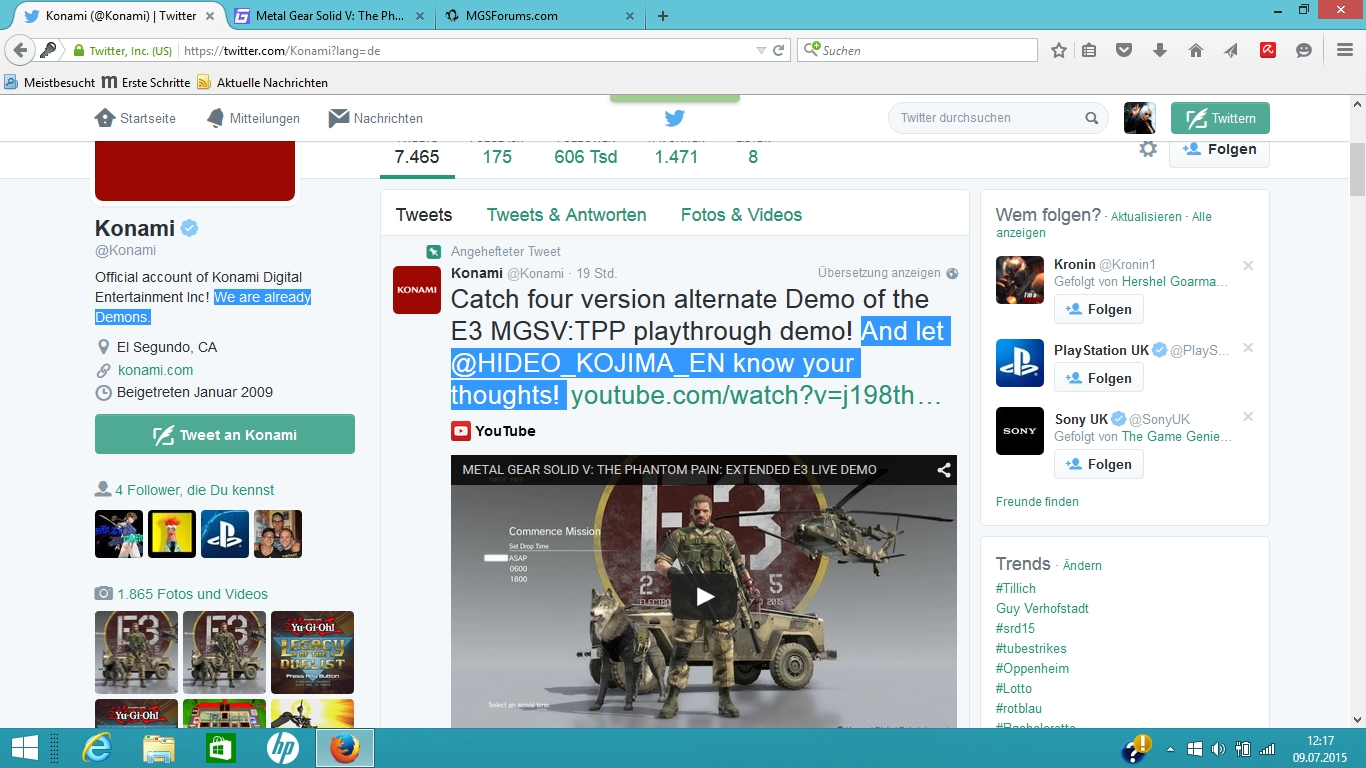The height and width of the screenshot is (768, 1366).
Task: Click the share icon on the YouTube video
Action: point(943,470)
